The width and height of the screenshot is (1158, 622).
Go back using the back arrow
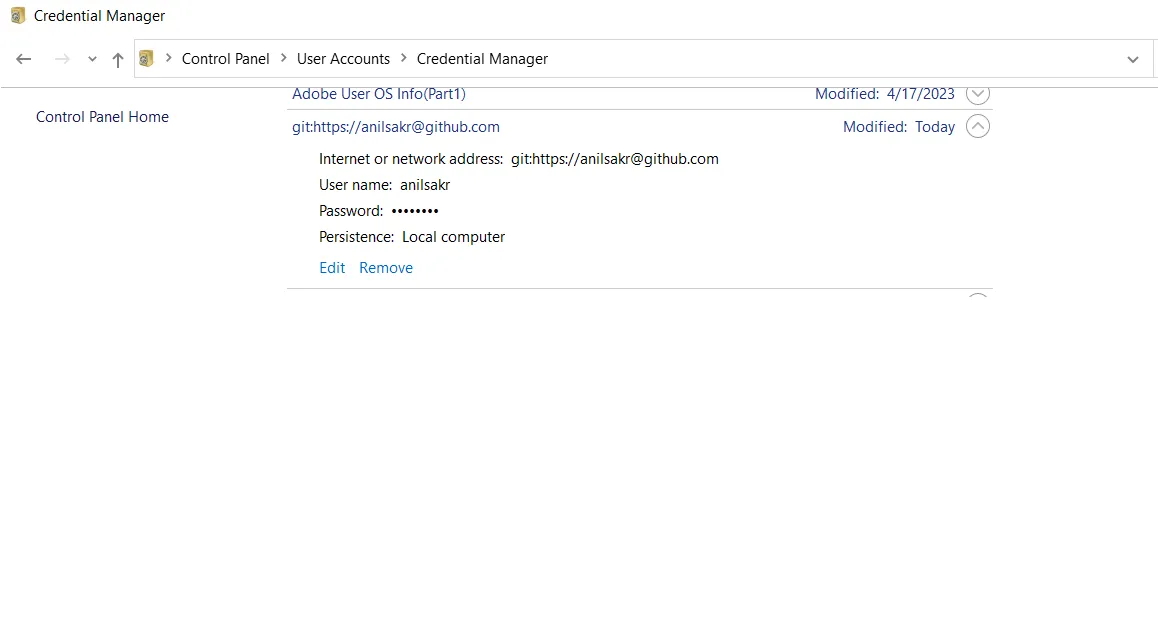(24, 59)
